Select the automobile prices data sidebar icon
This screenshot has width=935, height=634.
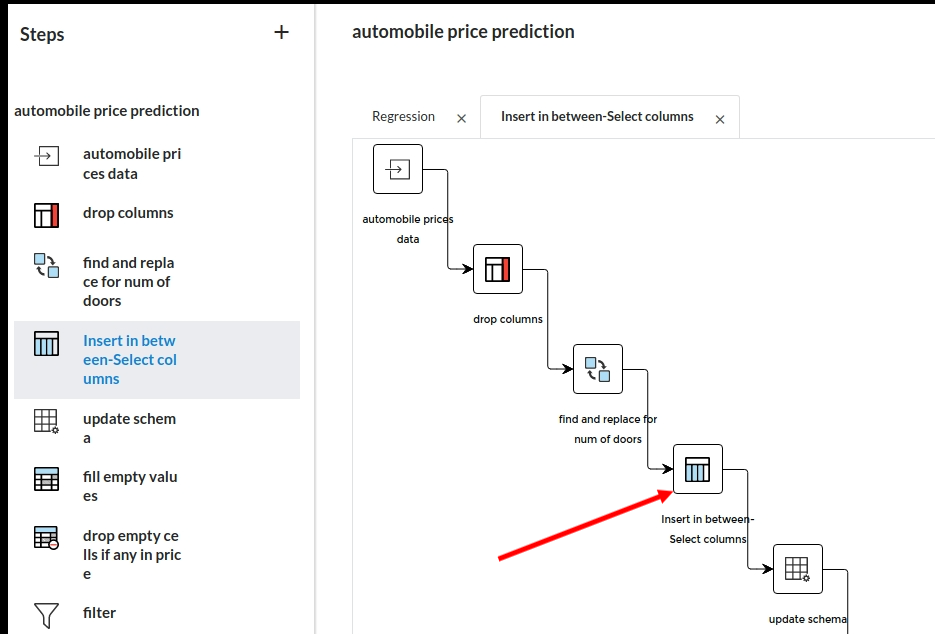click(47, 156)
